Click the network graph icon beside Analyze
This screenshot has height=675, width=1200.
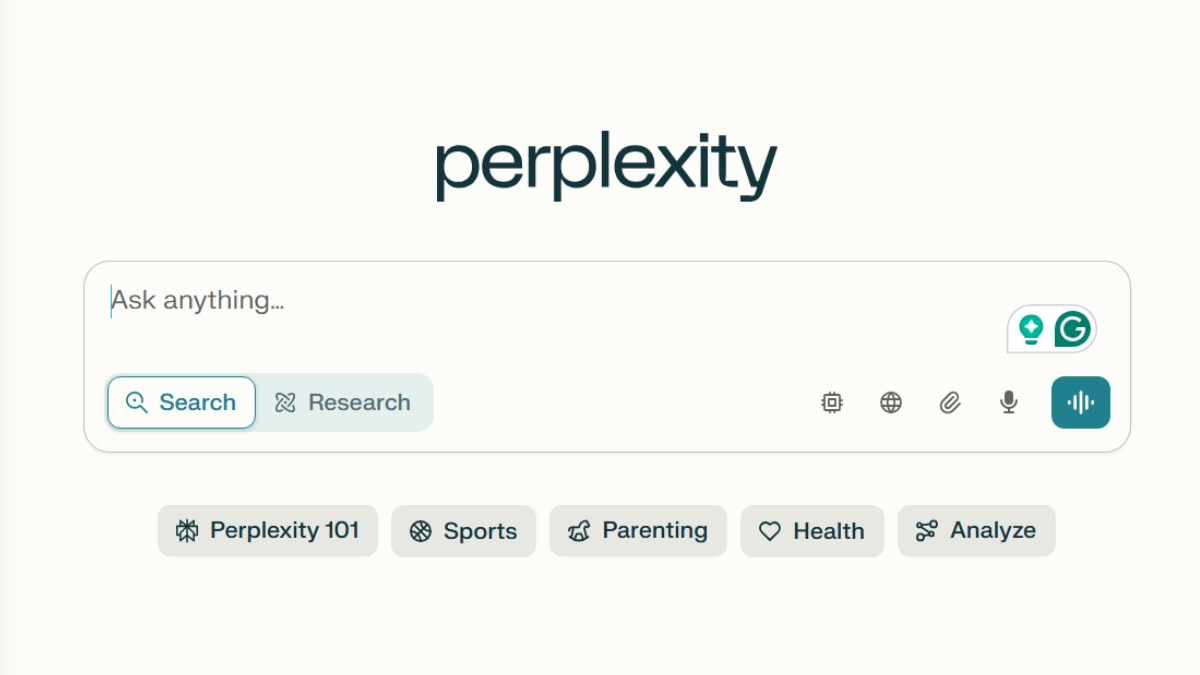[x=927, y=531]
